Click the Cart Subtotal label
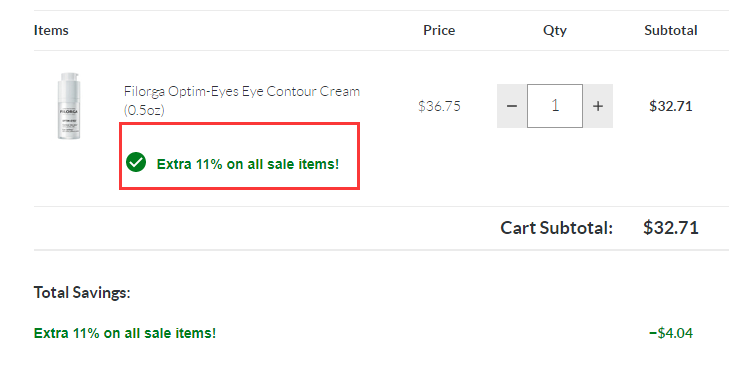729x369 pixels. (557, 228)
